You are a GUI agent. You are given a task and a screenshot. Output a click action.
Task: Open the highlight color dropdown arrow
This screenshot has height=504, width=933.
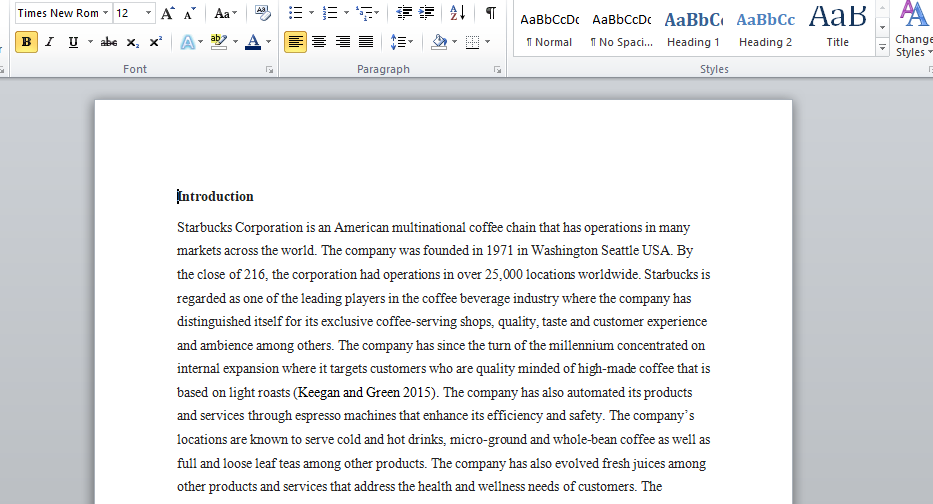coord(236,42)
